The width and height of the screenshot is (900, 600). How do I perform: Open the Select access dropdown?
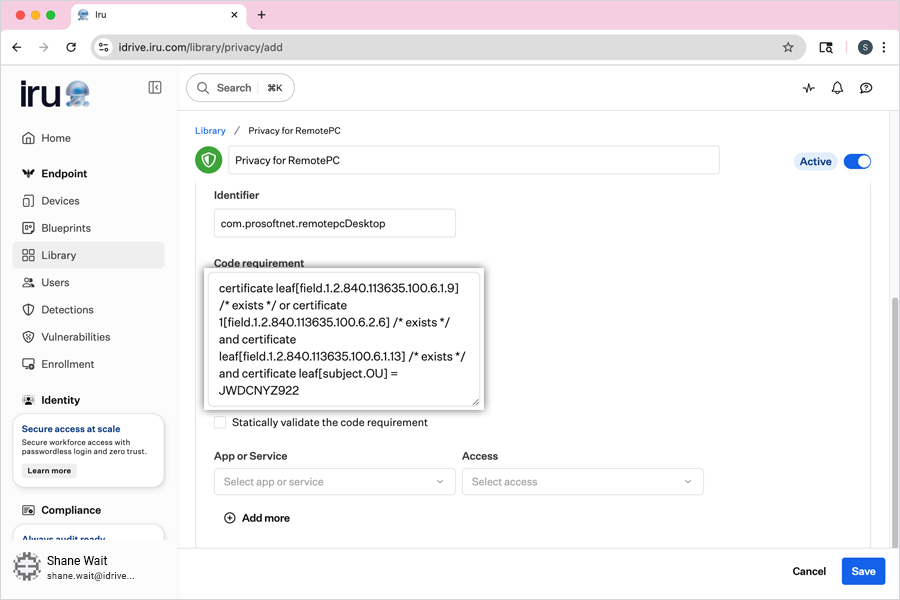[x=582, y=482]
